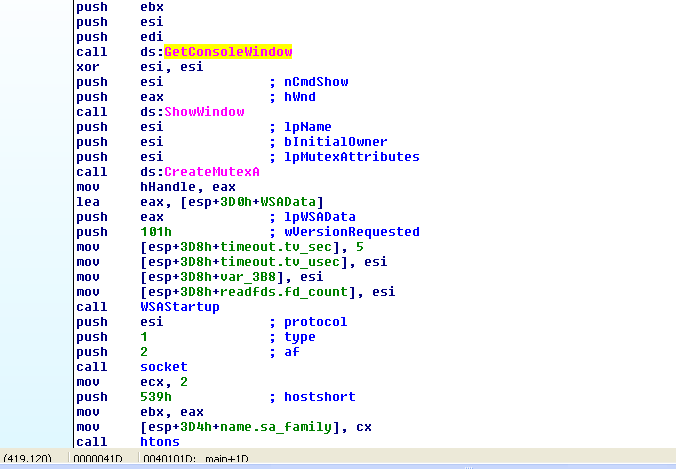Viewport: 676px width, 469px height.
Task: Click the hHandle variable operand
Action: pos(168,187)
